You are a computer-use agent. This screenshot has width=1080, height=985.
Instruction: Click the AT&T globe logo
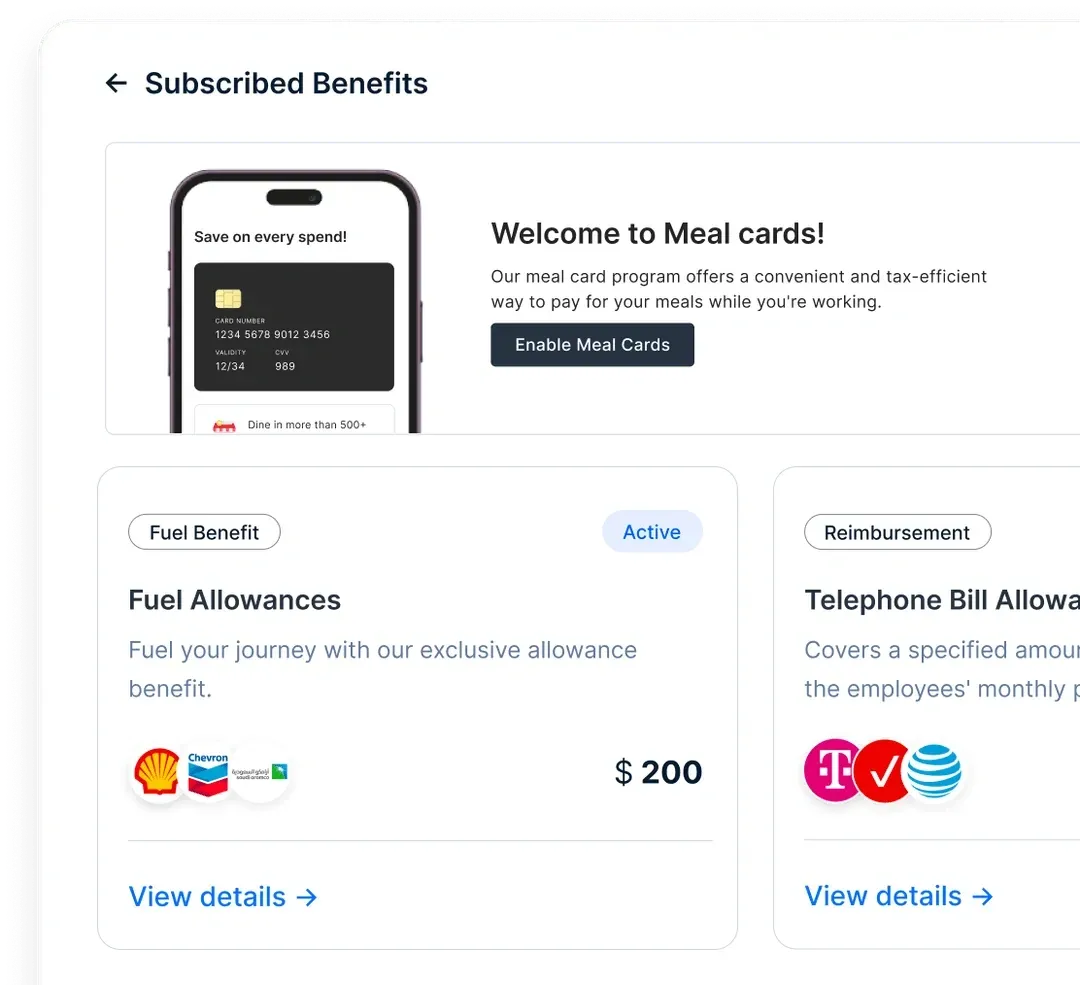[x=935, y=771]
